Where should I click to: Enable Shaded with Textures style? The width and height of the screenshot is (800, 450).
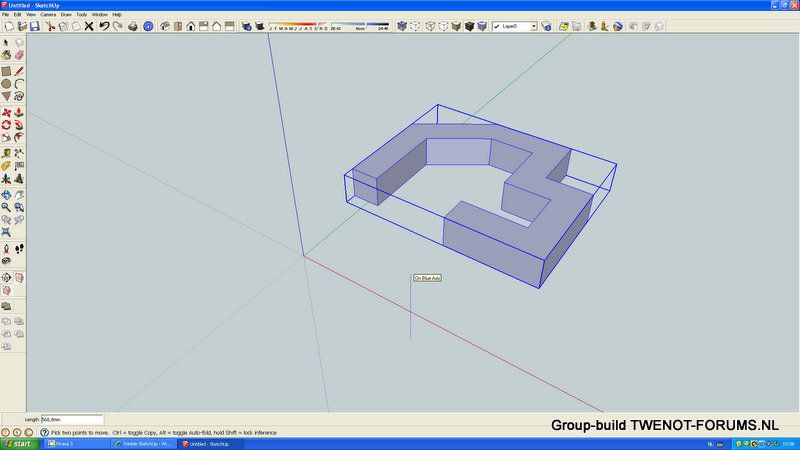pyautogui.click(x=469, y=26)
